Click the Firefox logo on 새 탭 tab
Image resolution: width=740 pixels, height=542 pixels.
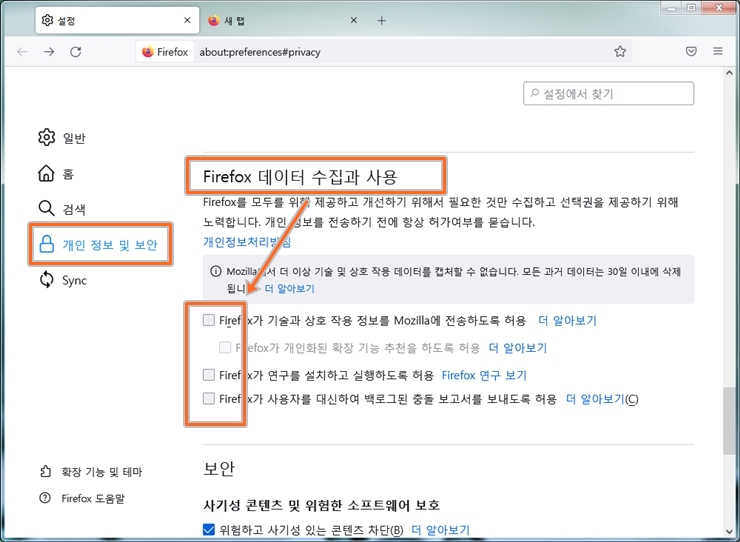213,20
